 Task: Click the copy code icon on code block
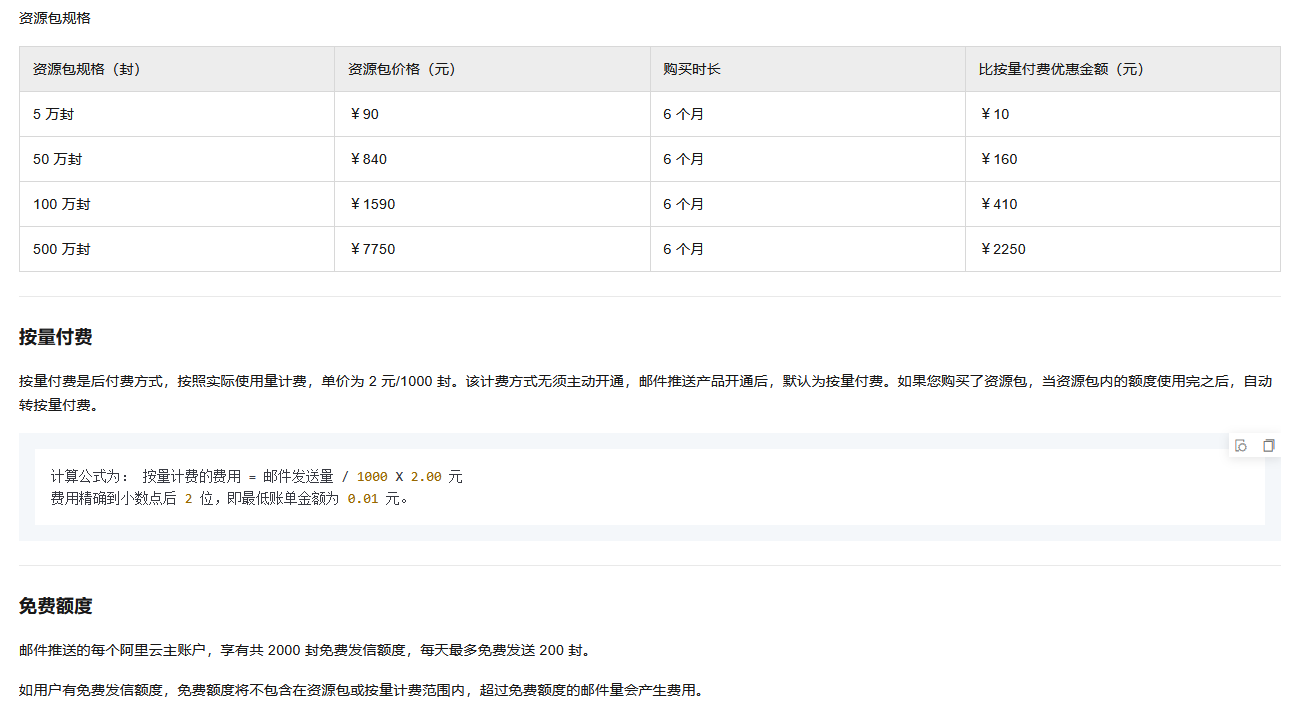pos(1268,446)
